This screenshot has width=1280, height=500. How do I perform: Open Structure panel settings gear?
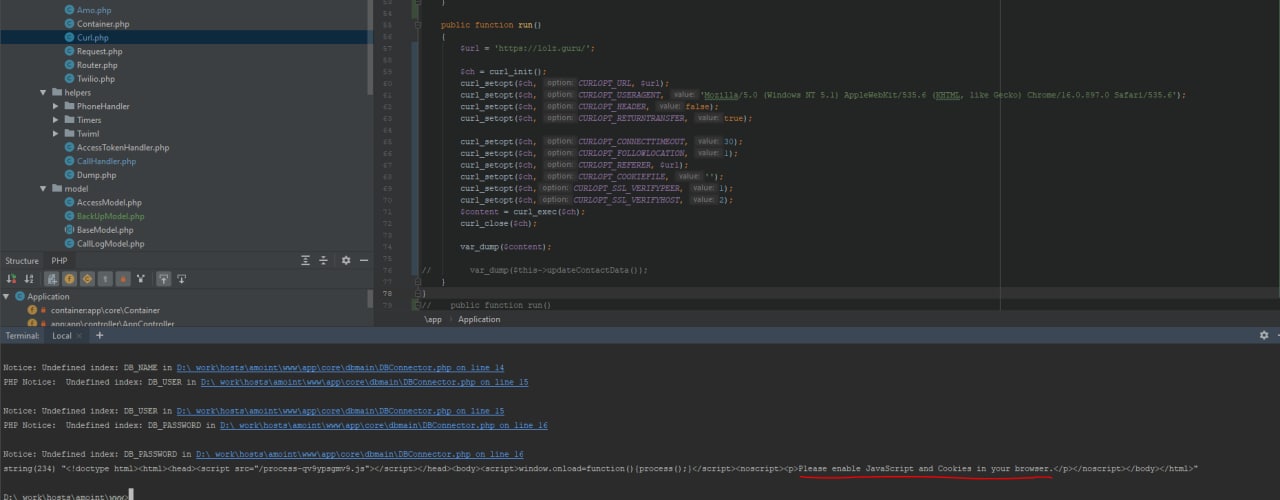coord(346,260)
